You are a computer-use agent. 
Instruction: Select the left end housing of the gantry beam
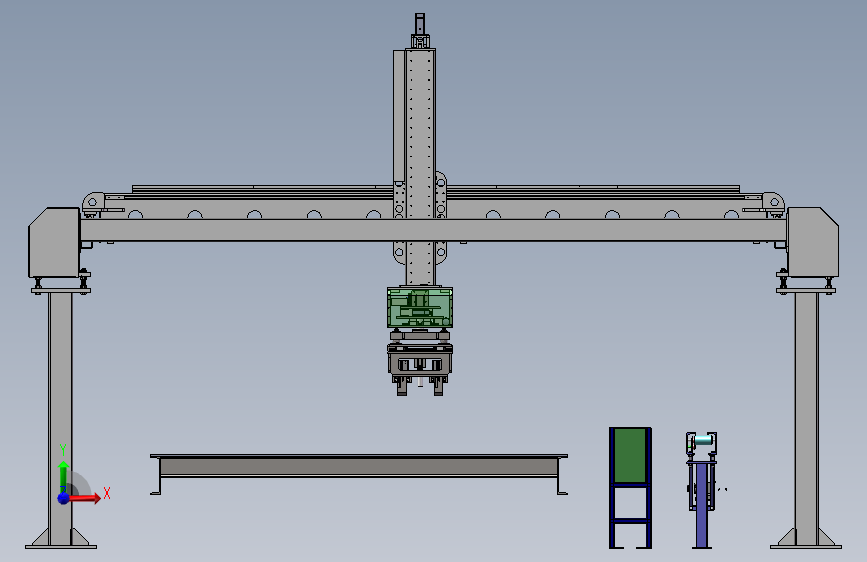tap(54, 242)
